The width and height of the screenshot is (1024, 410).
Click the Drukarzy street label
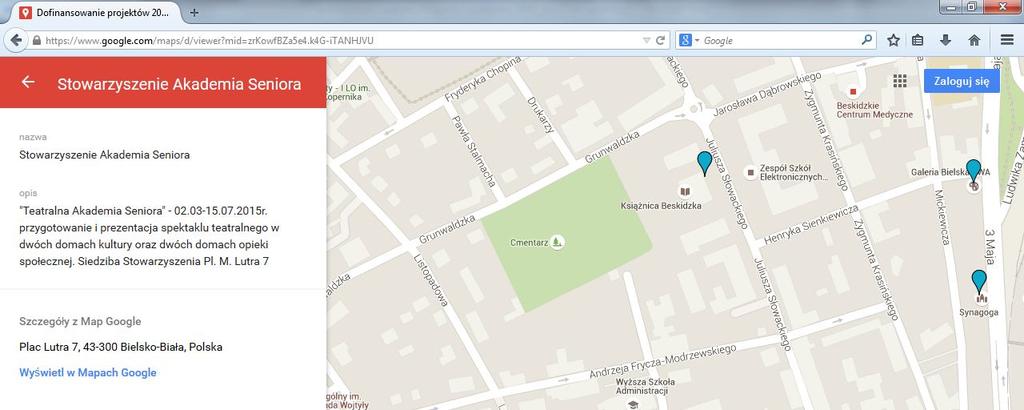541,114
